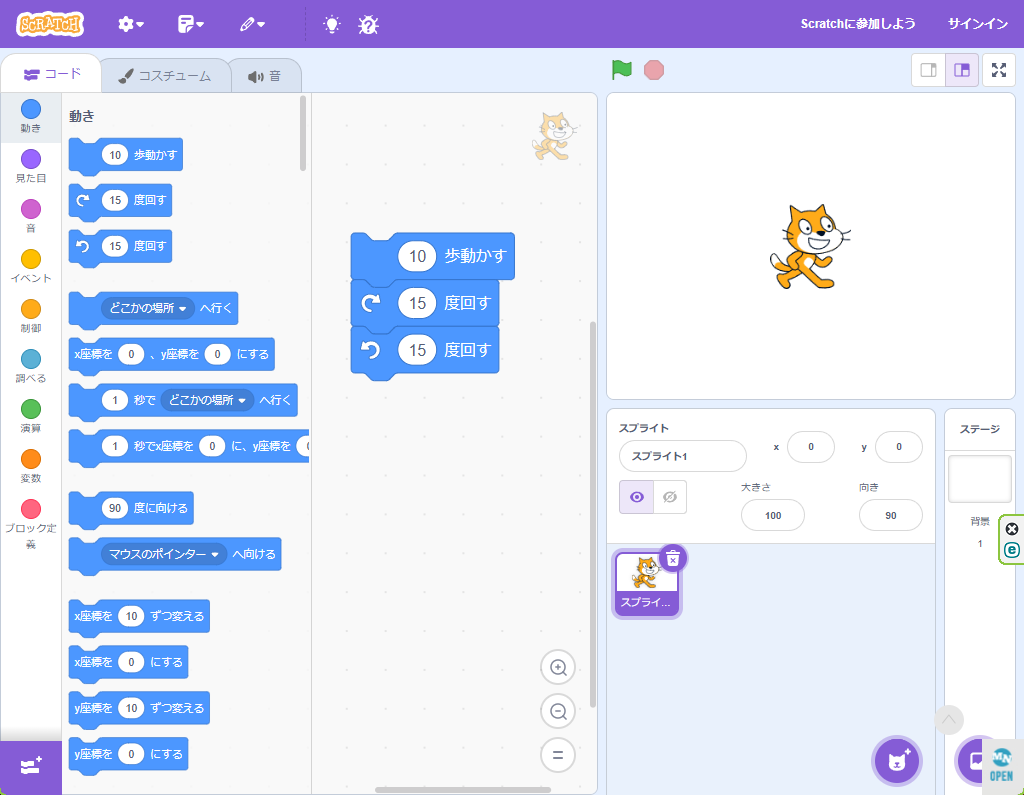The height and width of the screenshot is (795, 1024).
Task: Switch to large stage layout
Action: tap(962, 70)
